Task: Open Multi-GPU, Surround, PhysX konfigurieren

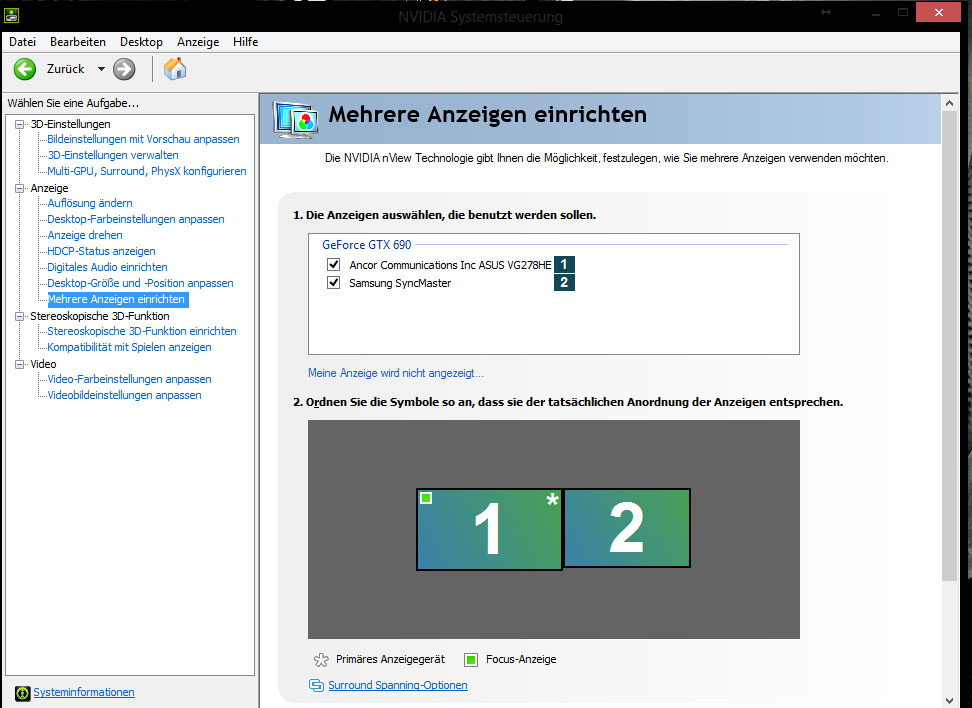Action: click(147, 171)
